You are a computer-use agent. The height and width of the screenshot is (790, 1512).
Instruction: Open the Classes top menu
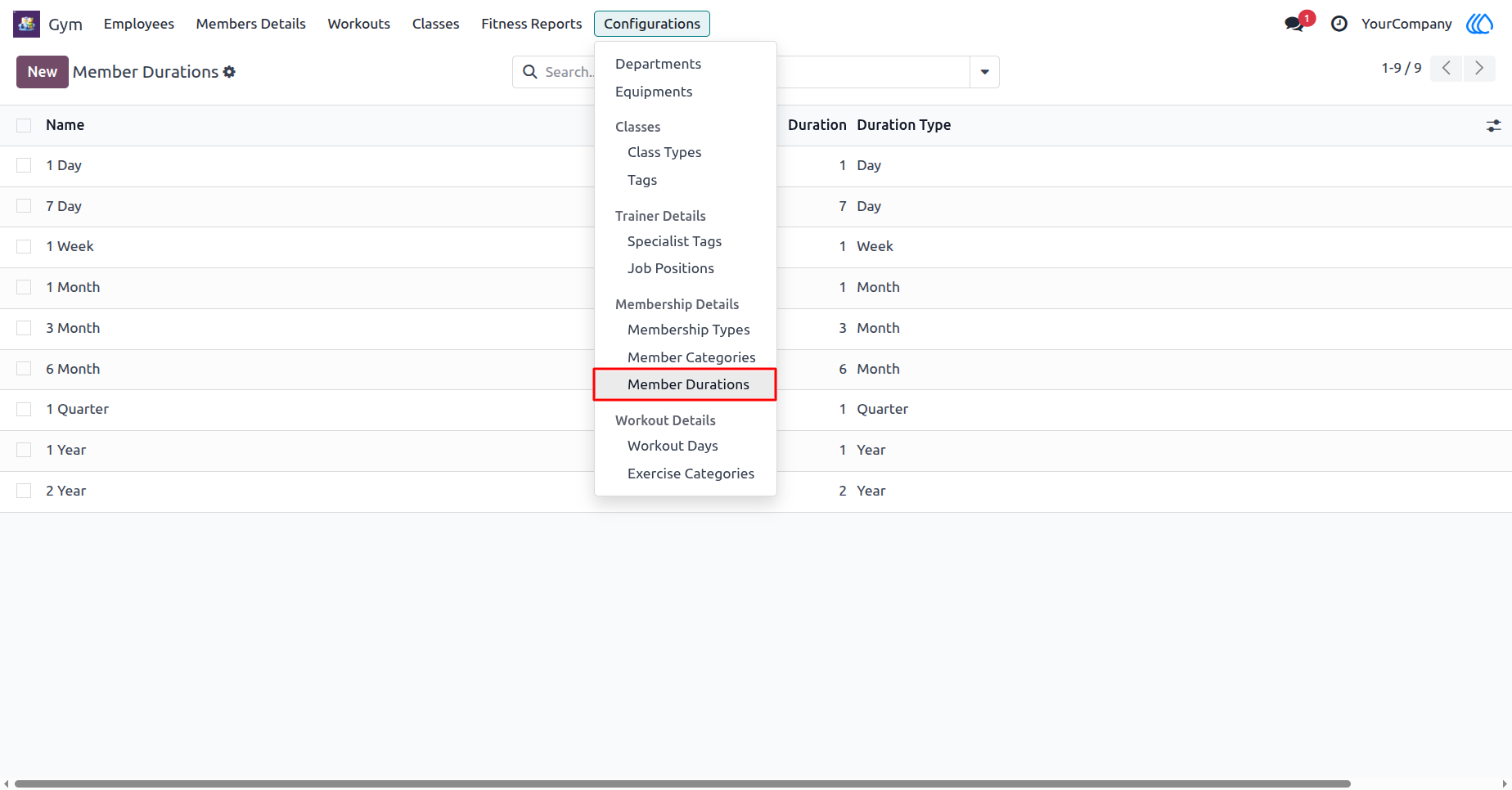[x=436, y=24]
